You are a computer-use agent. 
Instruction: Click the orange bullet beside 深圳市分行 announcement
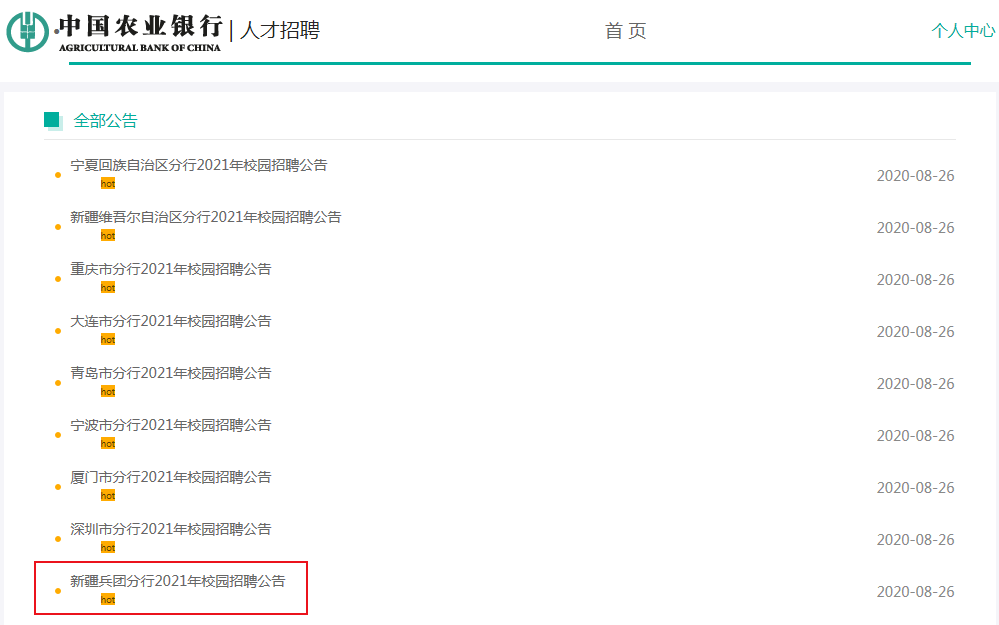(x=58, y=539)
